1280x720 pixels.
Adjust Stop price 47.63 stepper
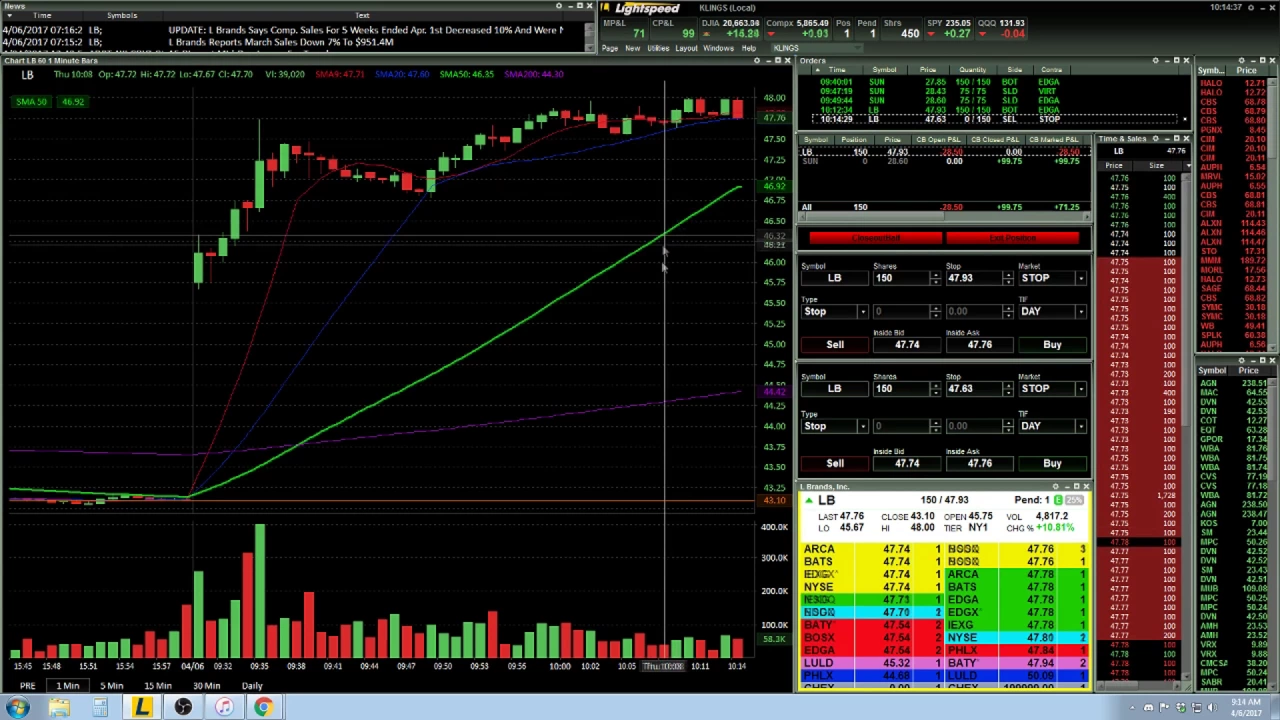(x=1007, y=389)
